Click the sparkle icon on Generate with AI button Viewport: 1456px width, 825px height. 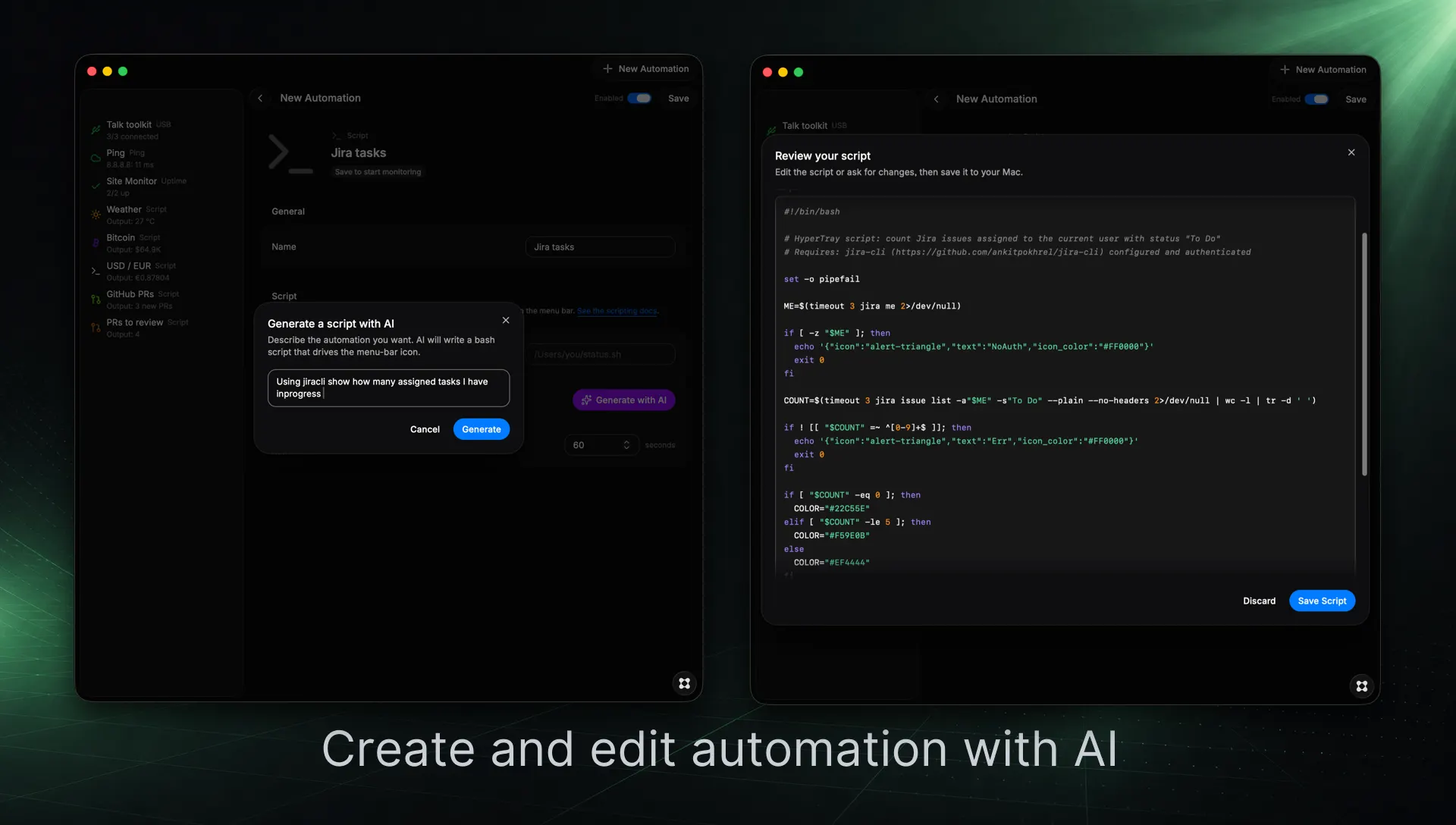click(586, 400)
